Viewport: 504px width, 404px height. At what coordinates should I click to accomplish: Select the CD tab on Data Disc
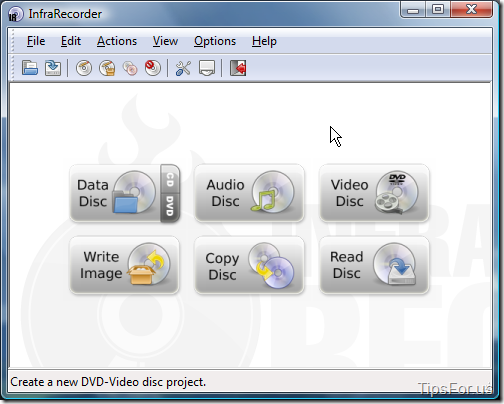tap(170, 180)
